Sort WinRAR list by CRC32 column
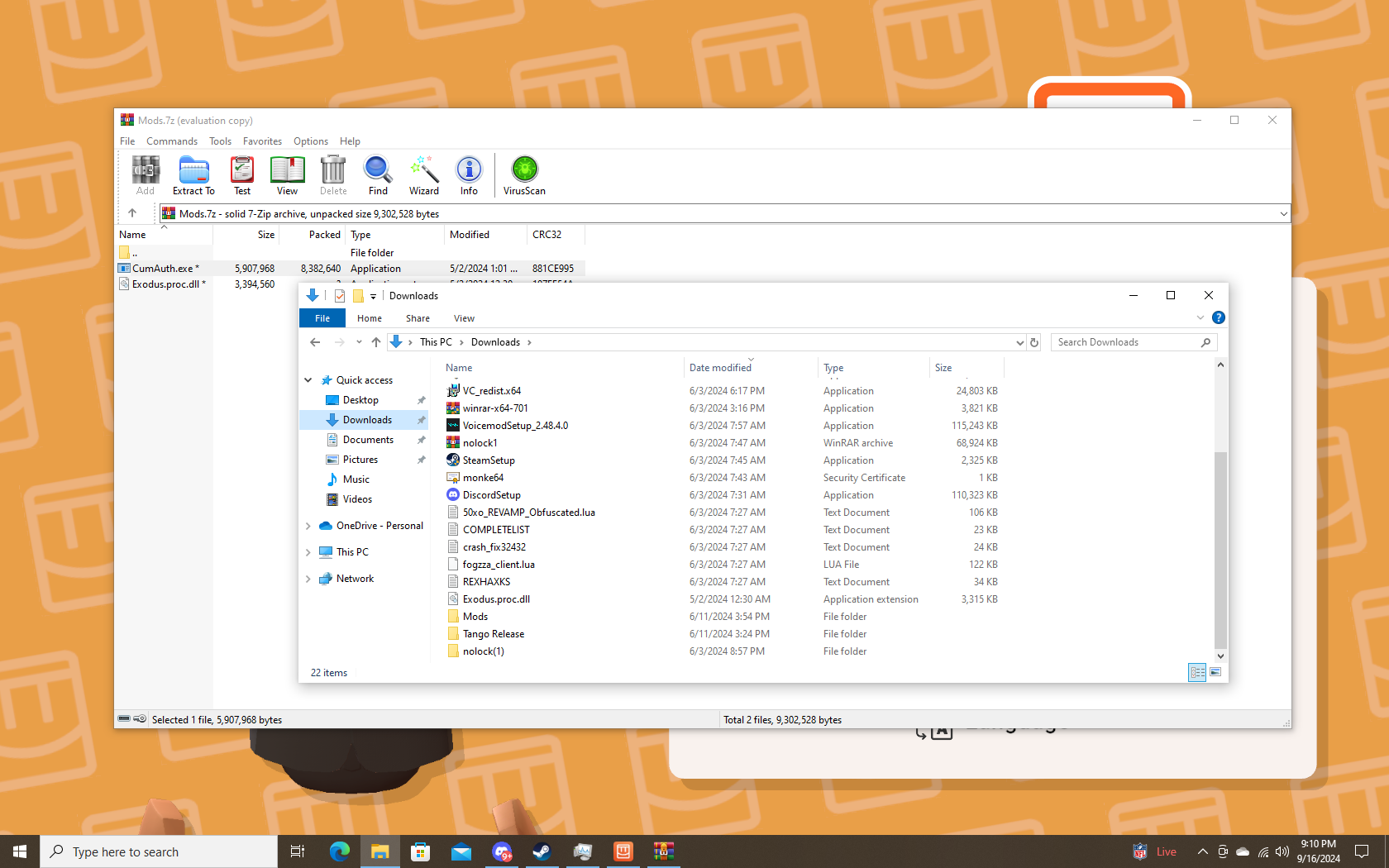The width and height of the screenshot is (1389, 868). (x=556, y=235)
